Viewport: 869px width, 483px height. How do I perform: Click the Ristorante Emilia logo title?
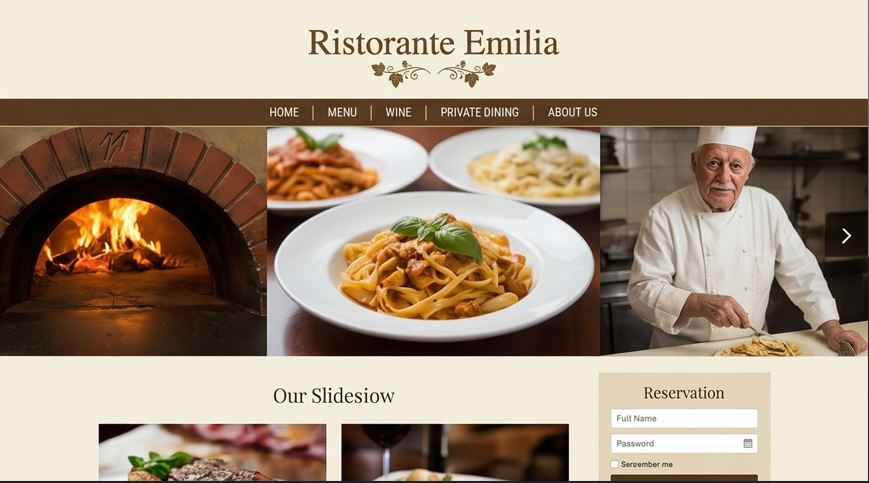[433, 43]
